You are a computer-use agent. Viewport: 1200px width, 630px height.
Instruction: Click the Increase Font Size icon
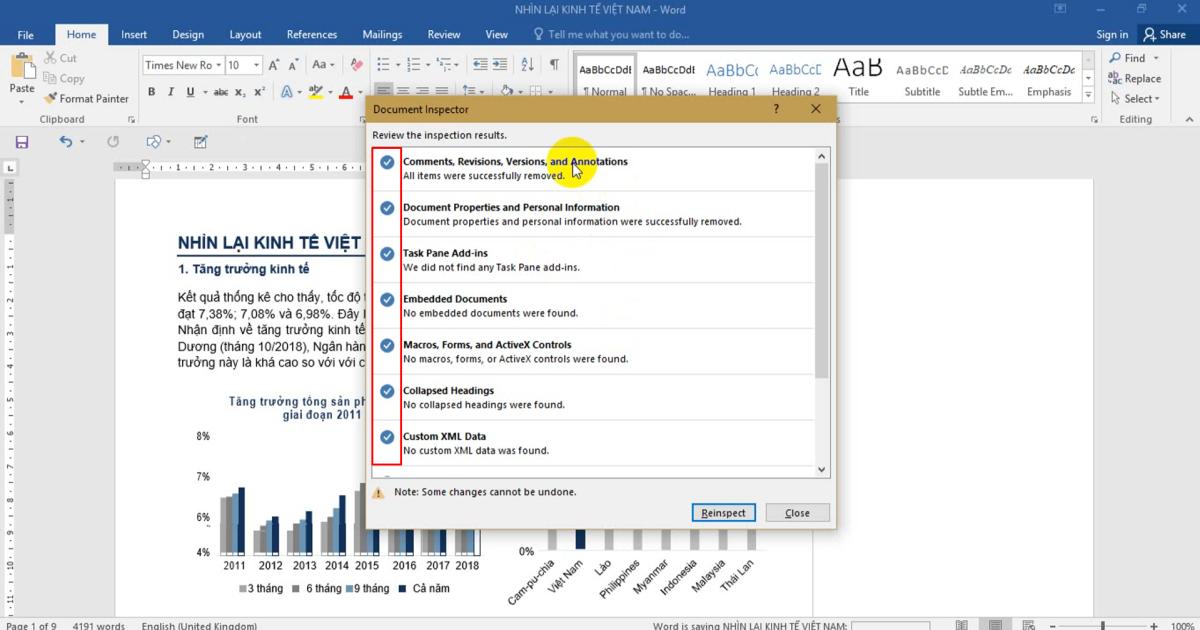273,63
